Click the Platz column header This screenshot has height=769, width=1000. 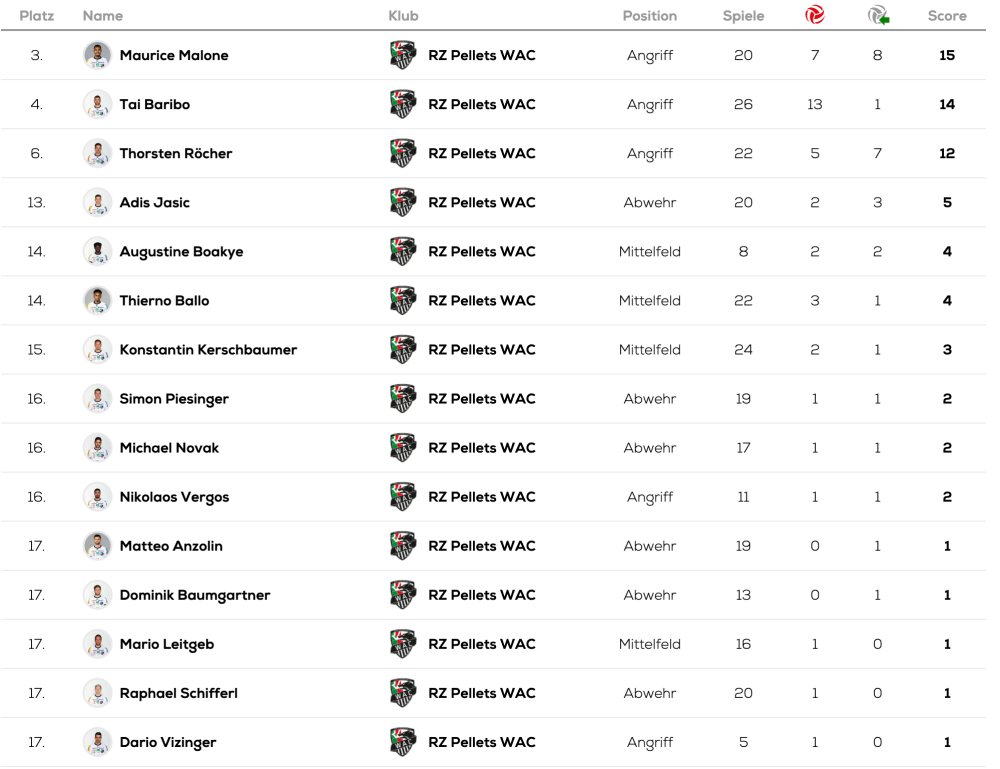pos(37,16)
